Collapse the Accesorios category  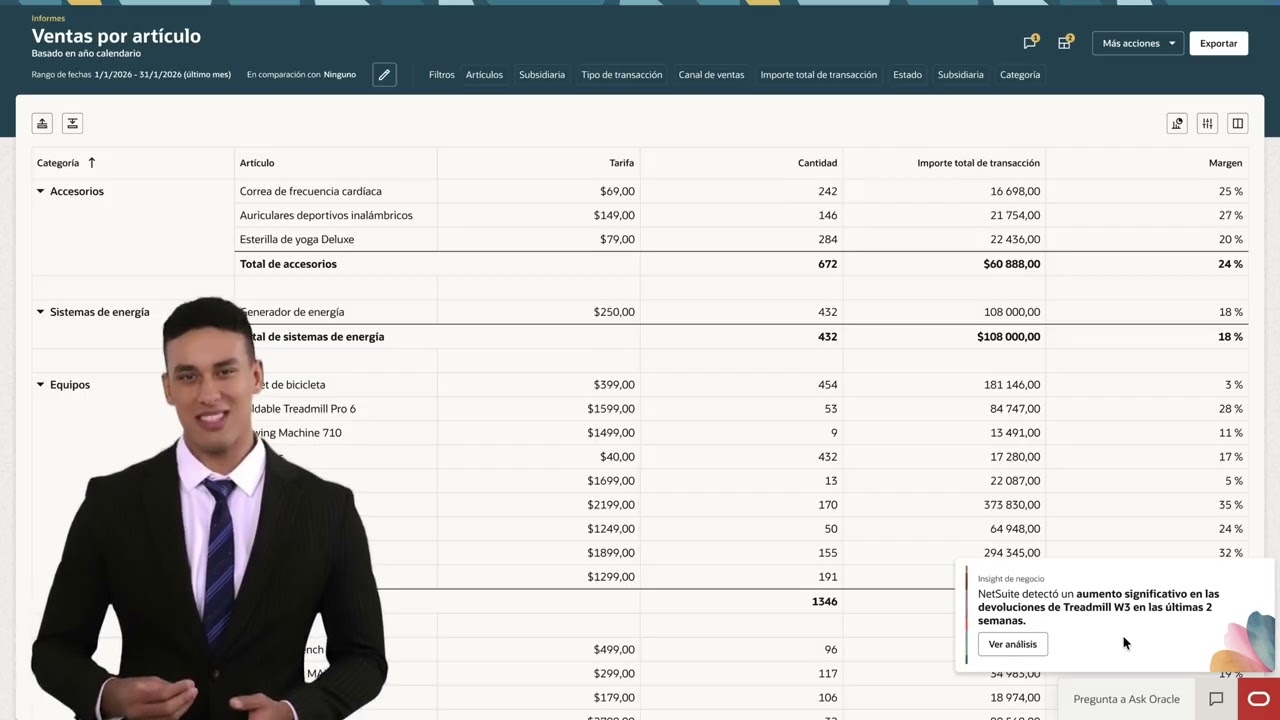pyautogui.click(x=41, y=191)
